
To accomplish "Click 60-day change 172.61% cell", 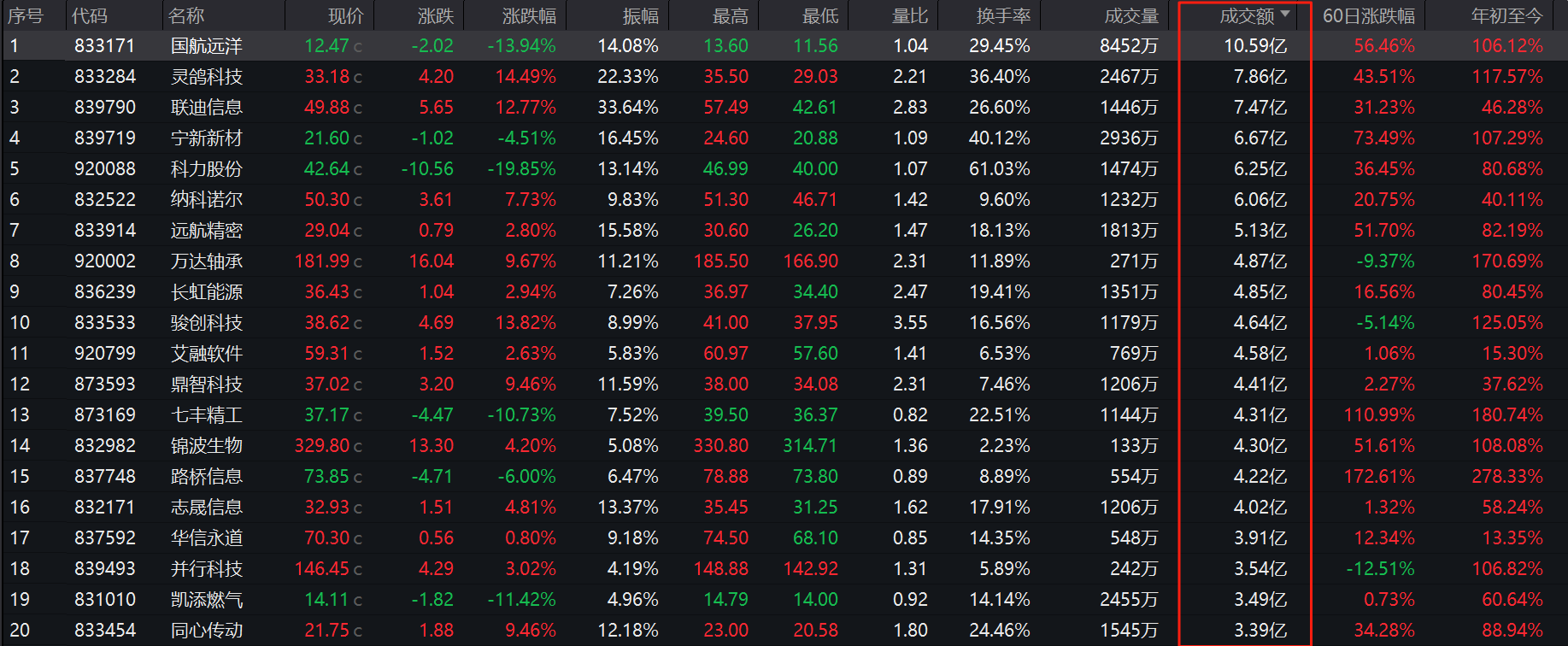I will [1379, 477].
